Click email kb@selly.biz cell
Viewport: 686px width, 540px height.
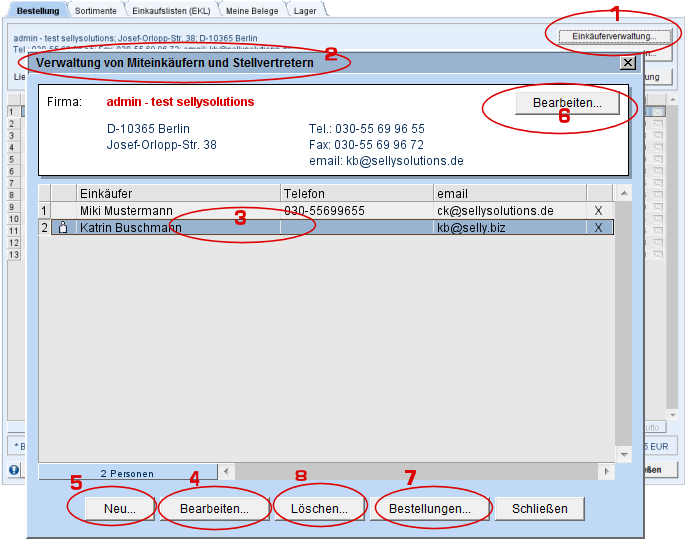tap(471, 228)
